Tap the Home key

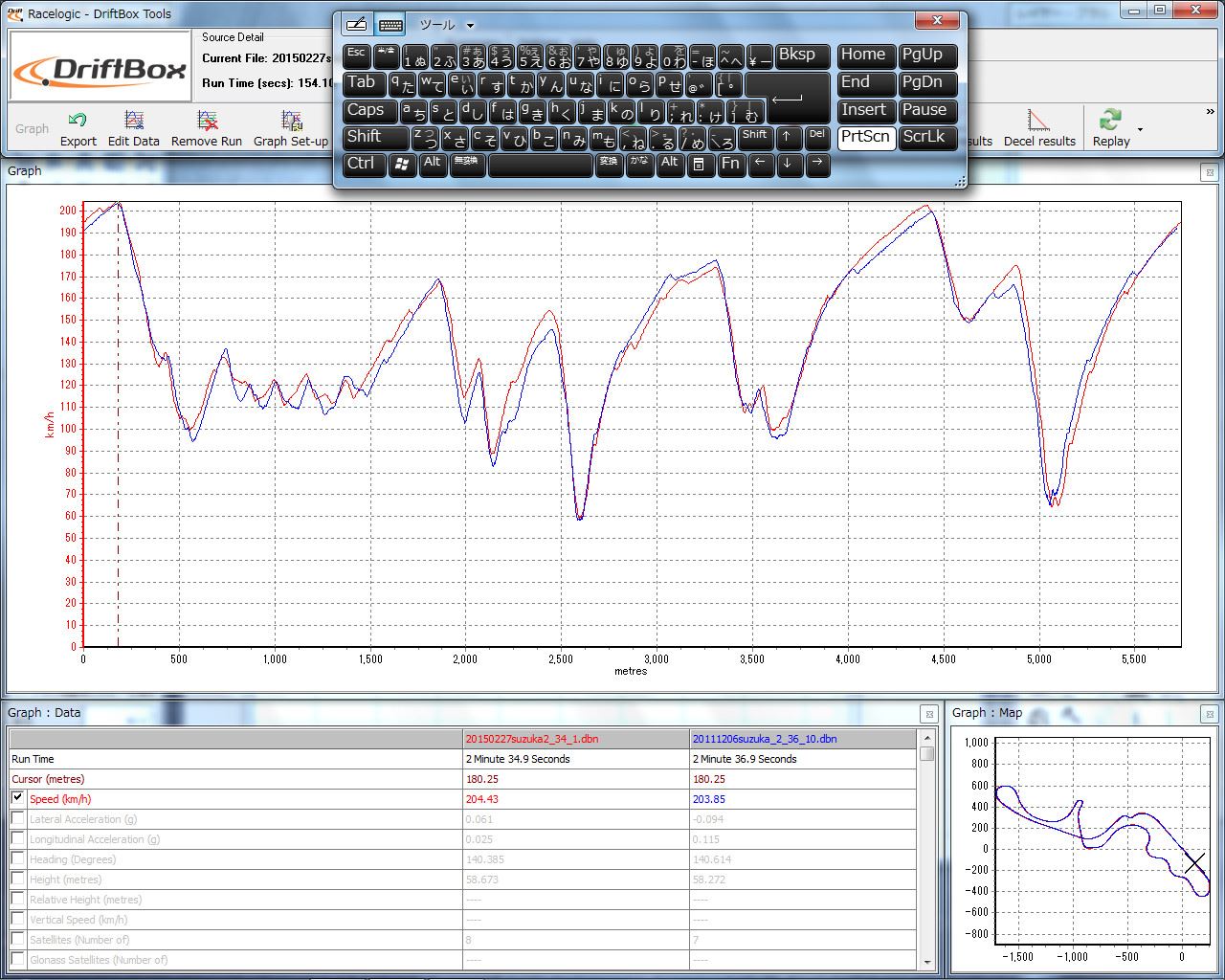coord(866,56)
